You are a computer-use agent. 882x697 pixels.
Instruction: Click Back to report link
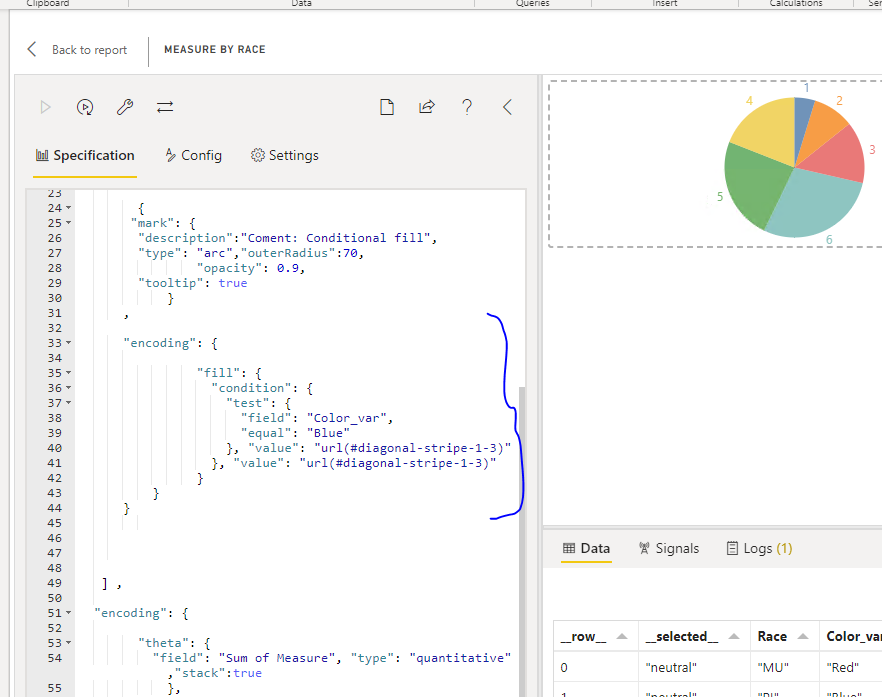(x=89, y=50)
